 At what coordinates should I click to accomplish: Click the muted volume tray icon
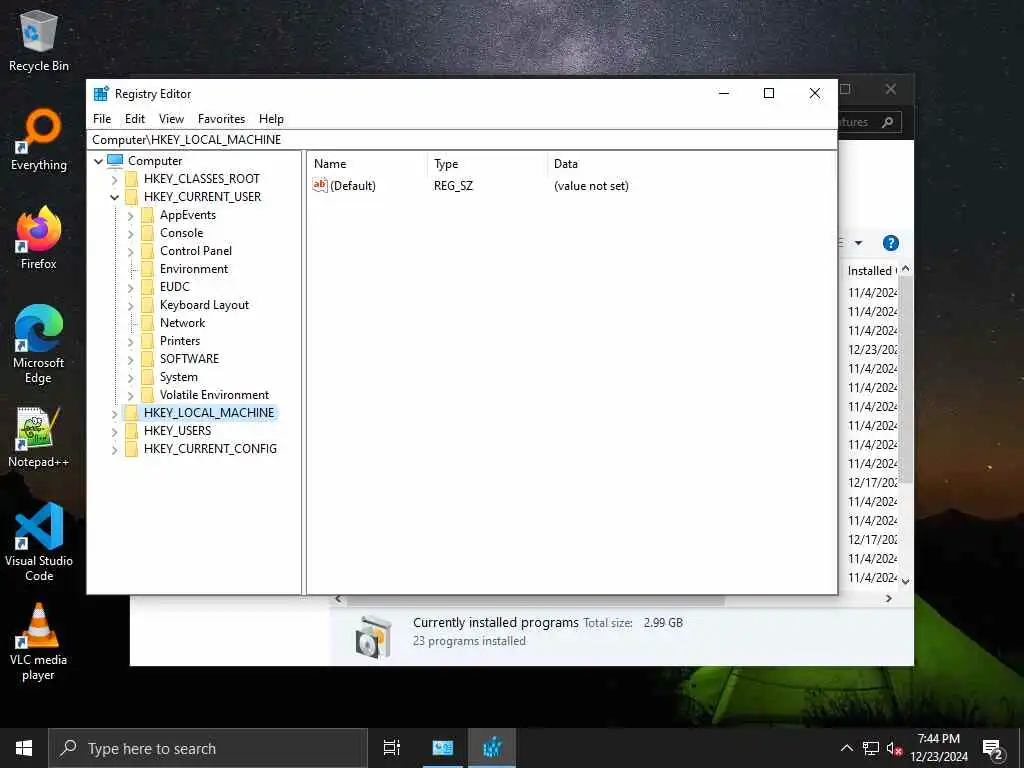pyautogui.click(x=895, y=748)
